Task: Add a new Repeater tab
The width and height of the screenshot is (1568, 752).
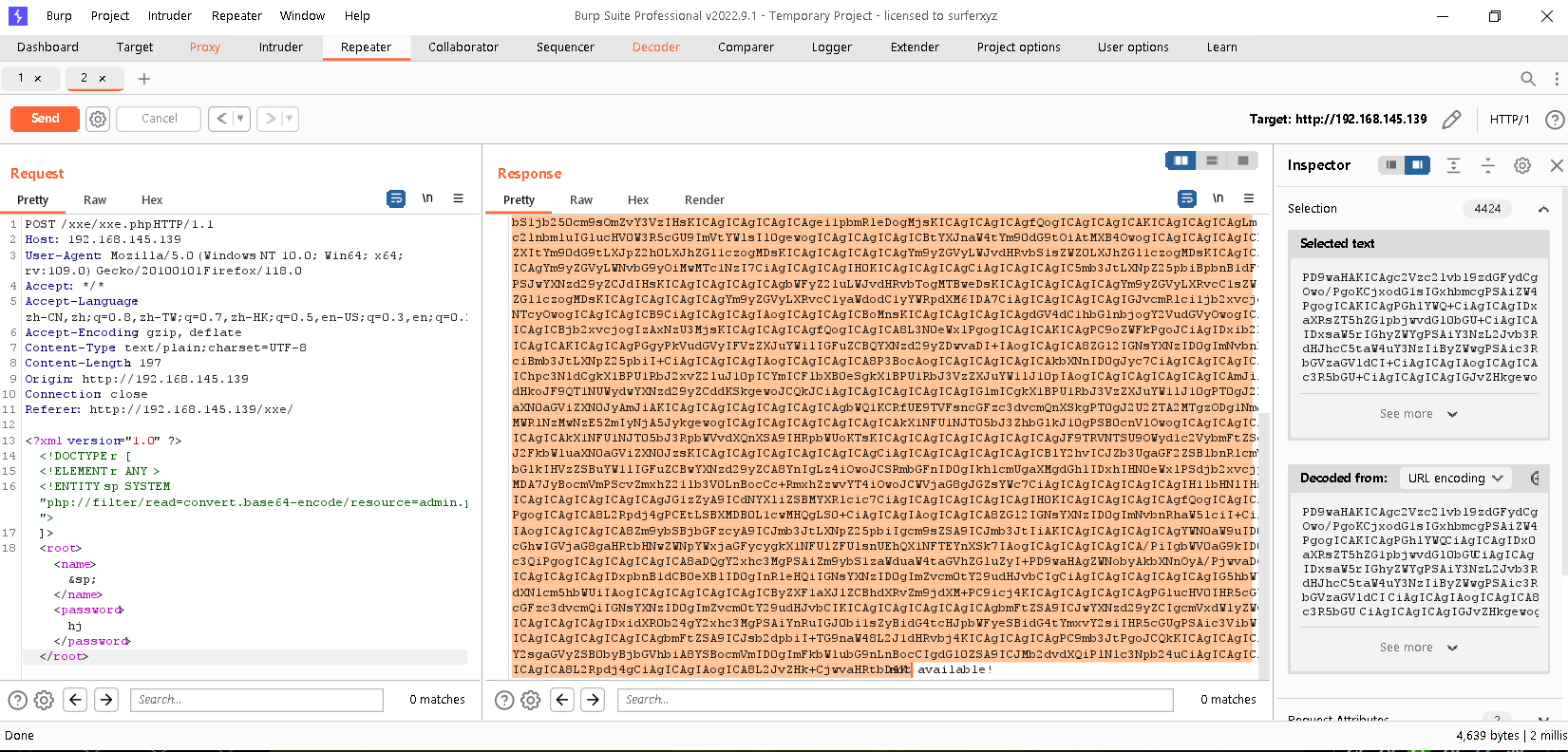Action: pyautogui.click(x=144, y=79)
